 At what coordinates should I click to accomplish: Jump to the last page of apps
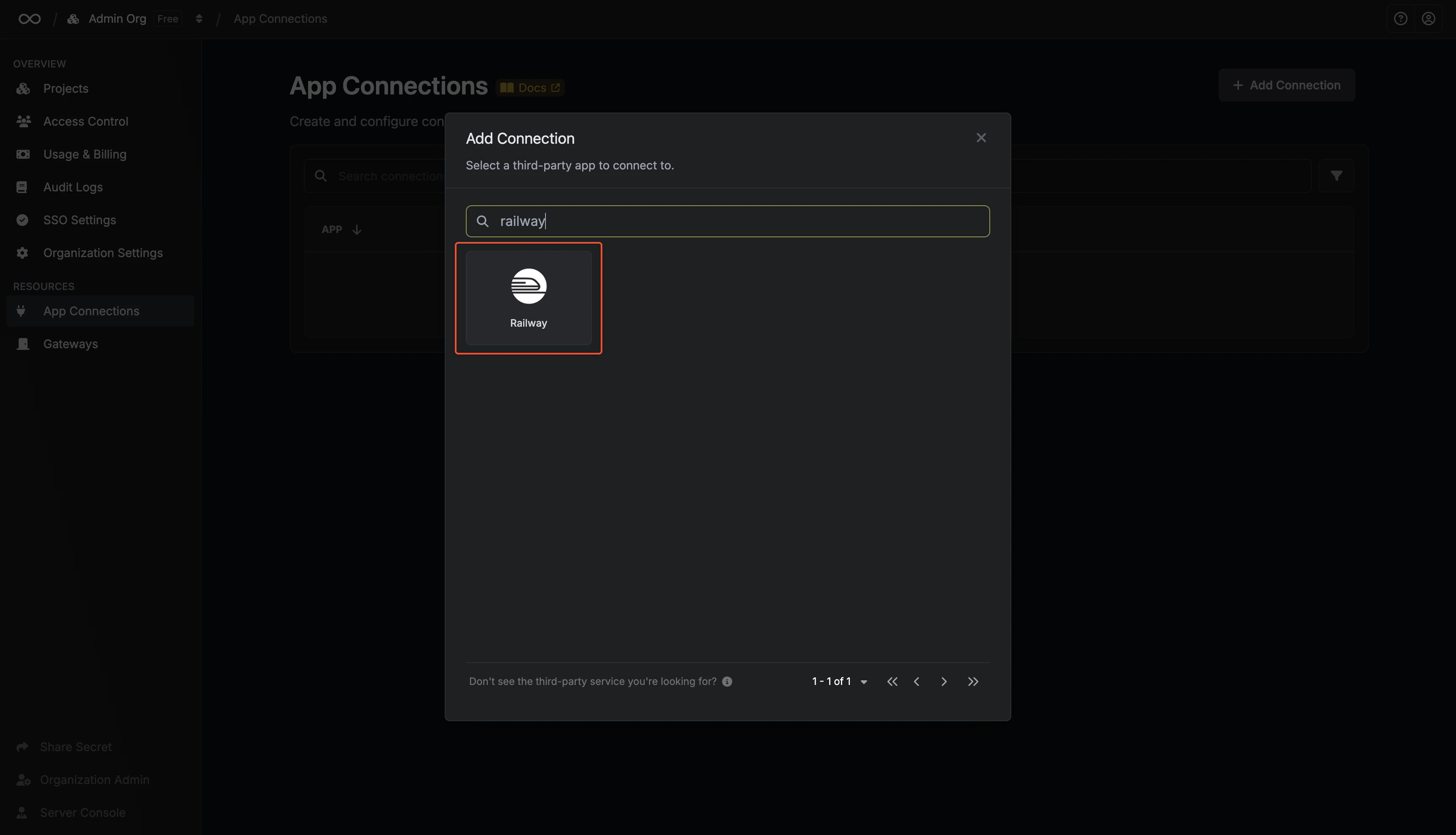(972, 681)
